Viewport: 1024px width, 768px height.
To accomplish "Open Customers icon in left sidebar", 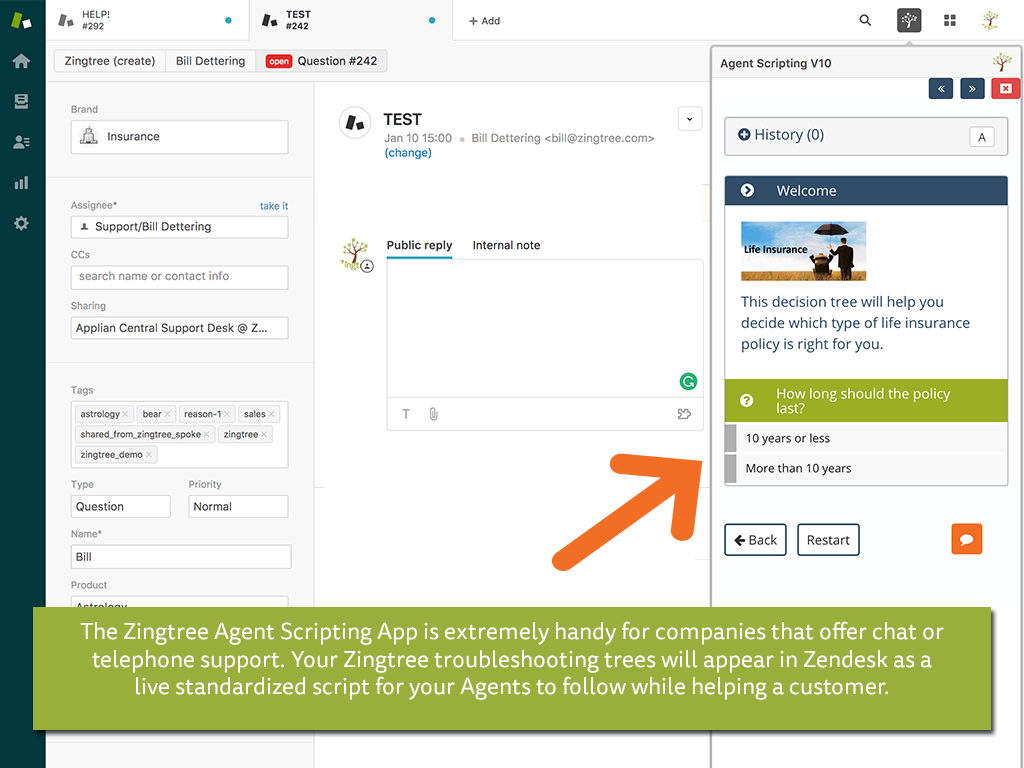I will (21, 142).
